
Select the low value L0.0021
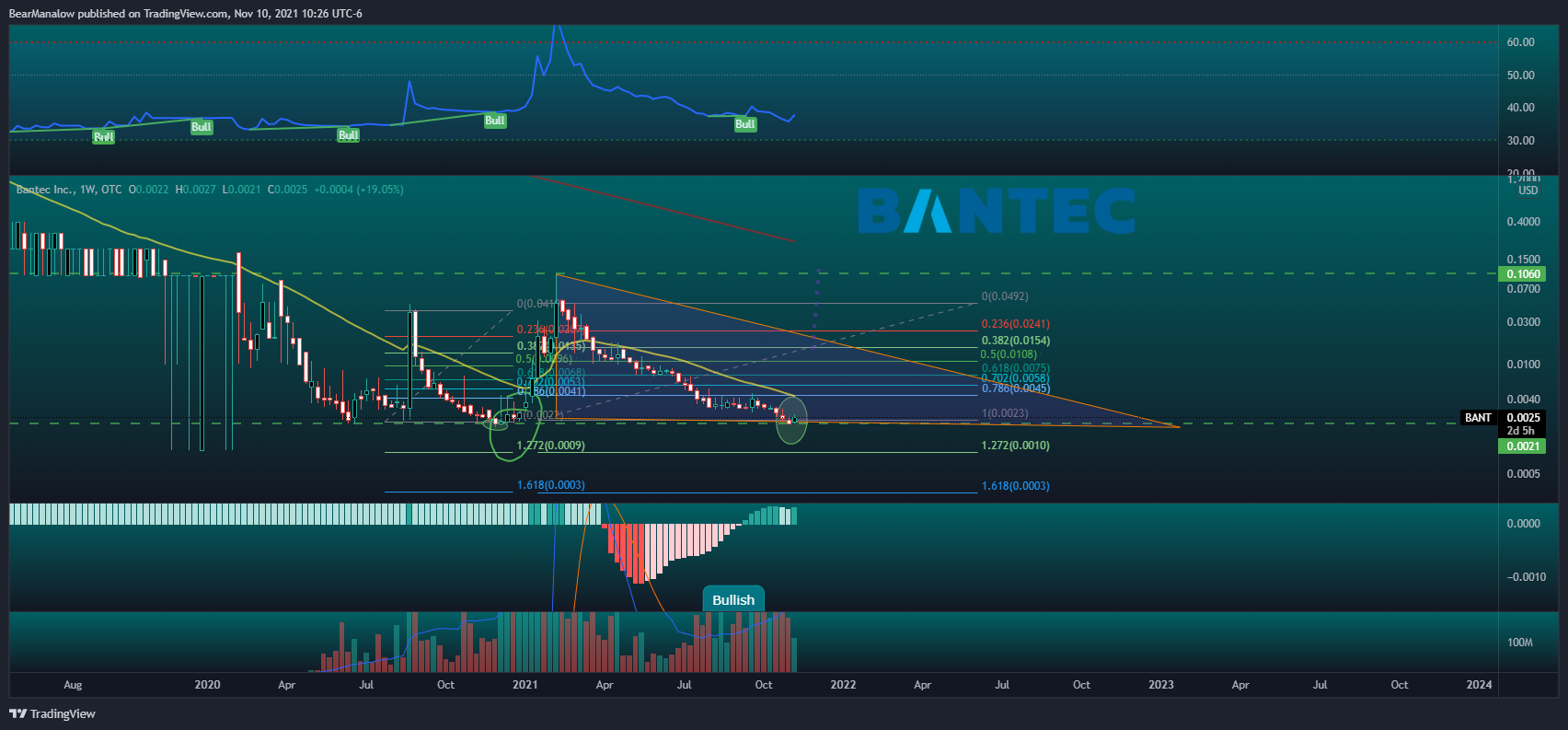[242, 190]
